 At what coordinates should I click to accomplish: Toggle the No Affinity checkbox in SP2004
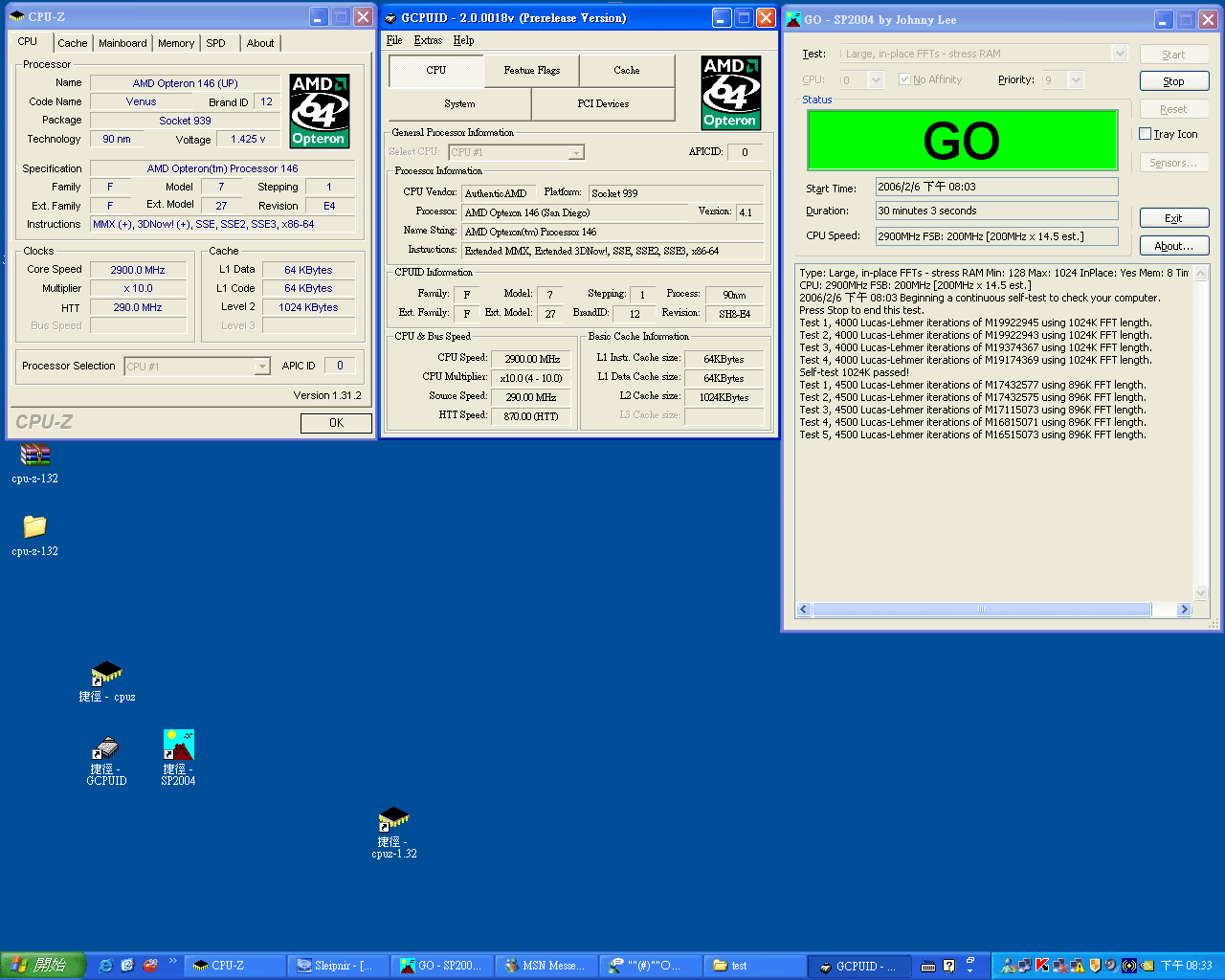(x=904, y=79)
